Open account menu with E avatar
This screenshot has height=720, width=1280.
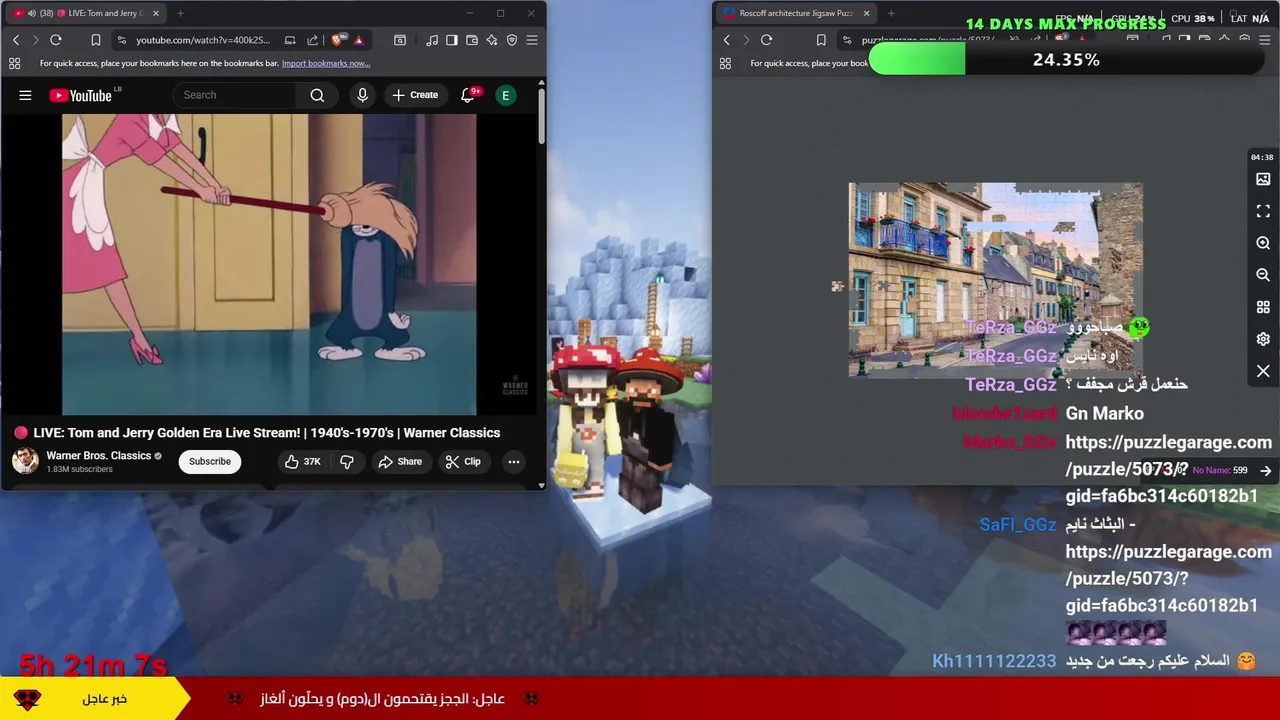(x=505, y=95)
